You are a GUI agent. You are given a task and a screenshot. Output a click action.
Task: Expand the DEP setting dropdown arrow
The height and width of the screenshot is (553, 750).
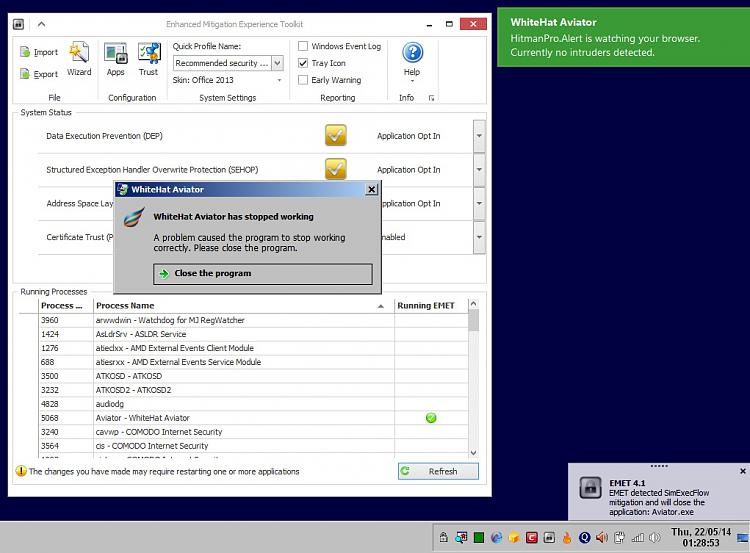479,136
